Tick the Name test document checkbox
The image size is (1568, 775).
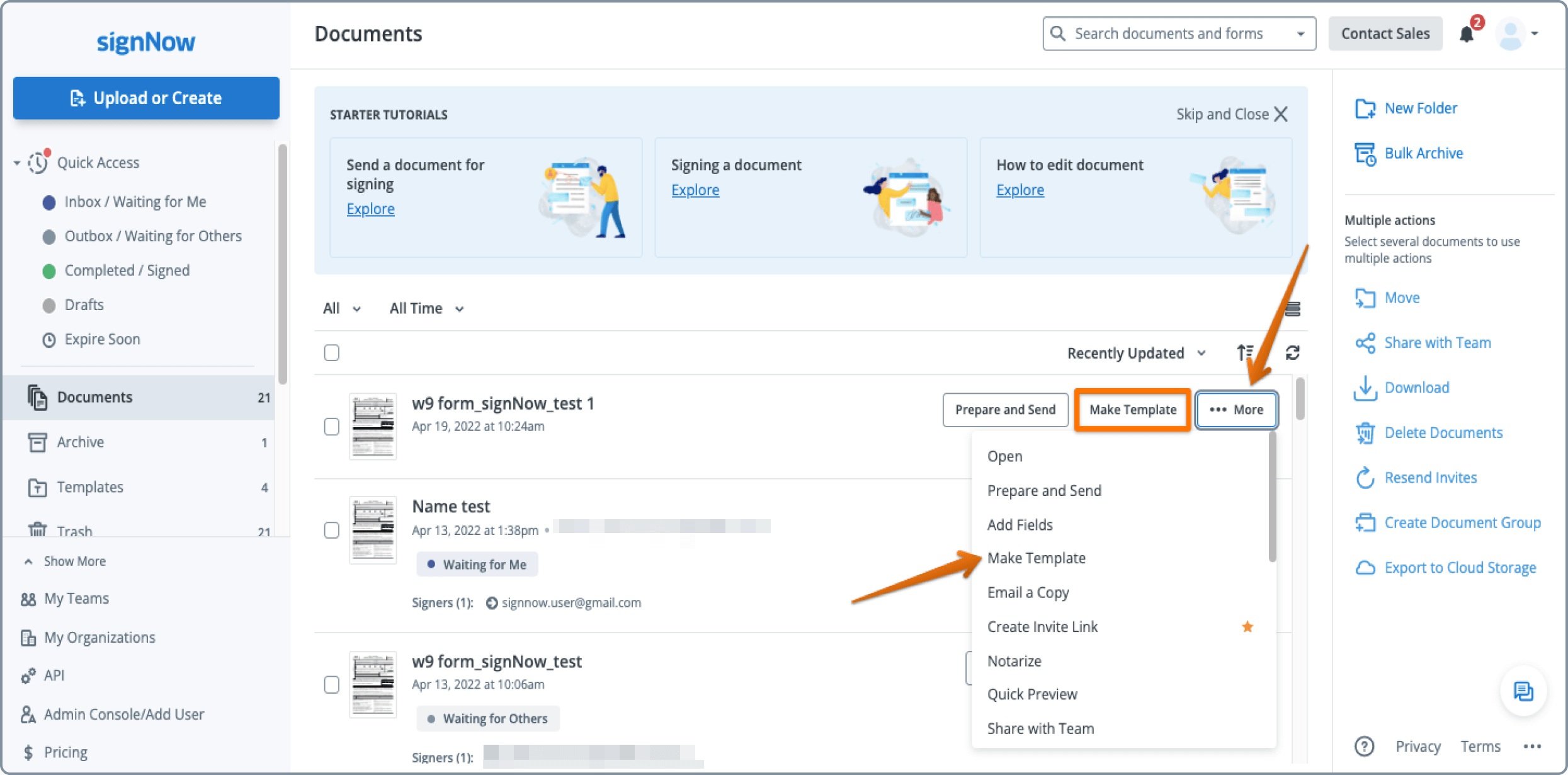(x=332, y=530)
